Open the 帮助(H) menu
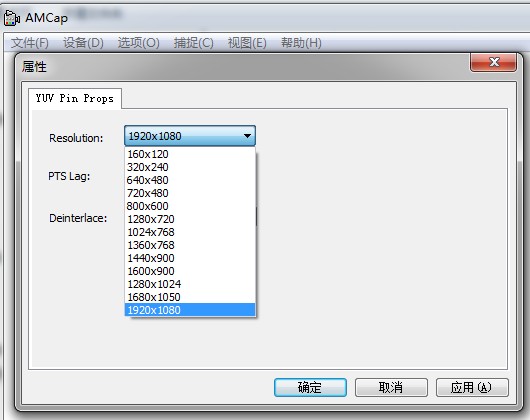Image resolution: width=530 pixels, height=420 pixels. click(301, 43)
